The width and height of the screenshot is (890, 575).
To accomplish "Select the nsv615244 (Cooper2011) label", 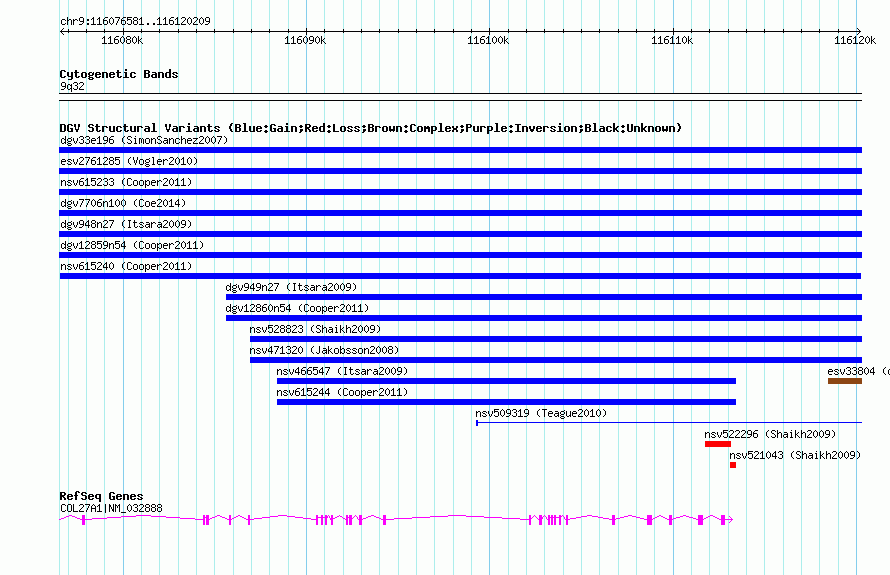I will [342, 392].
